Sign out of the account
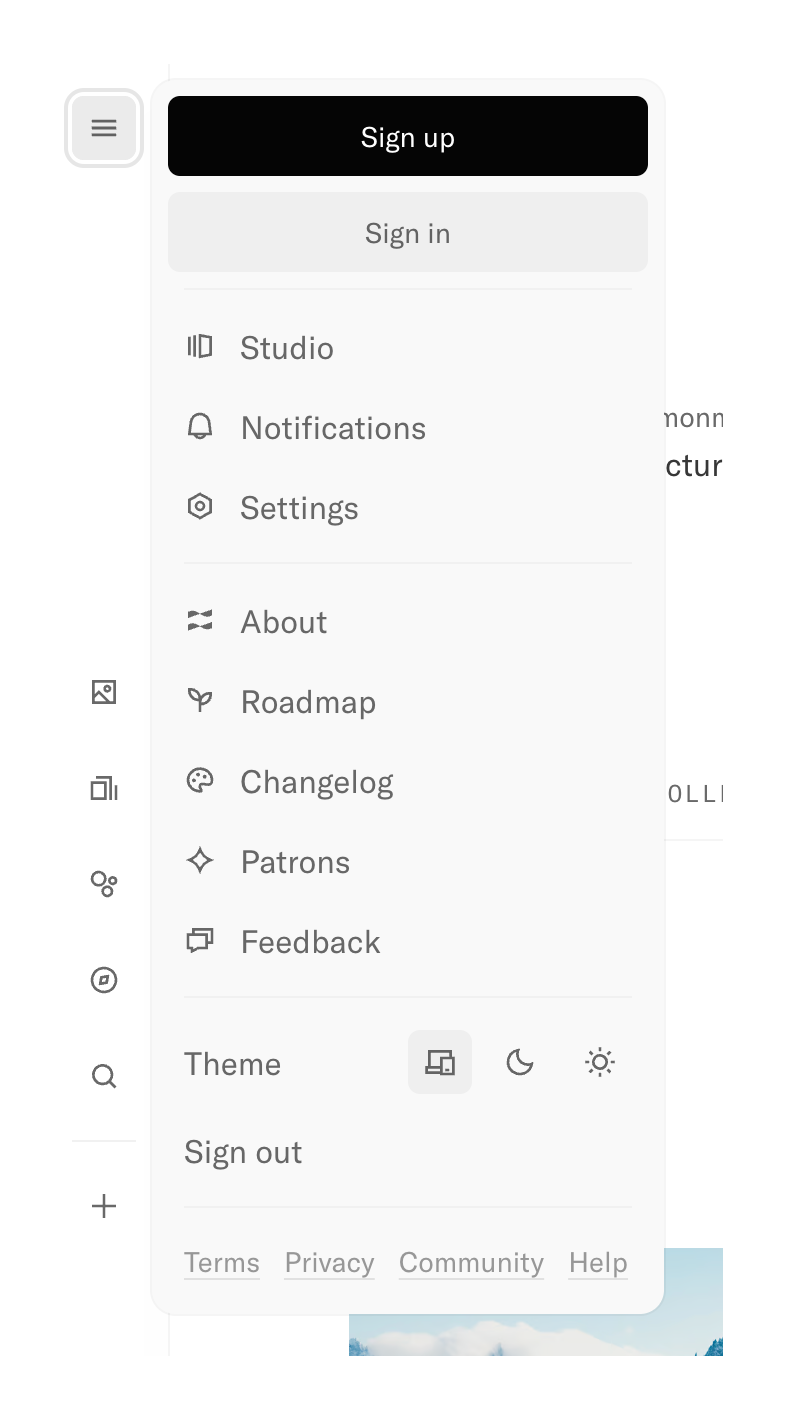787x1420 pixels. [242, 1151]
